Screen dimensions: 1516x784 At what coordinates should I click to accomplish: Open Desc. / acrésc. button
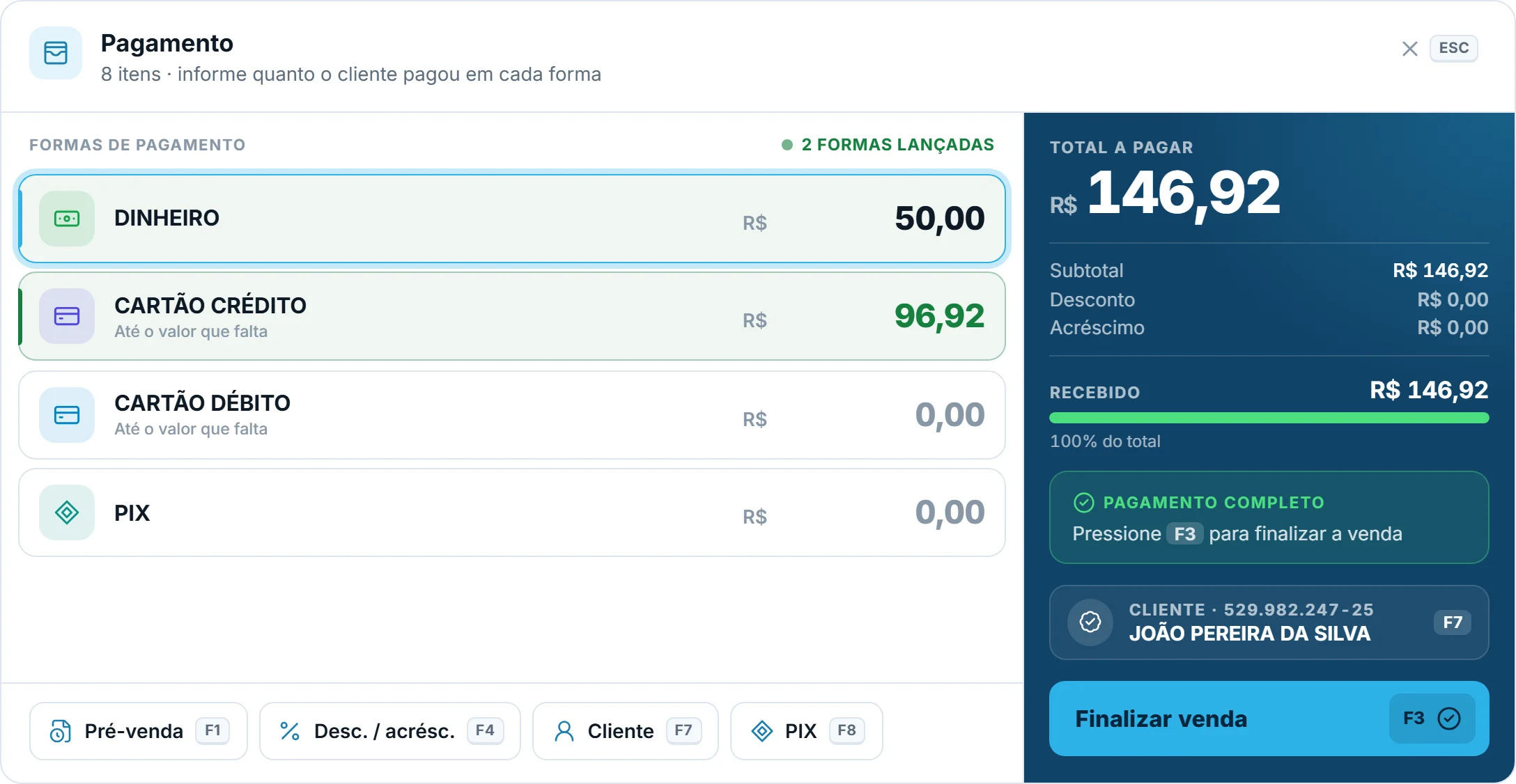pyautogui.click(x=389, y=731)
